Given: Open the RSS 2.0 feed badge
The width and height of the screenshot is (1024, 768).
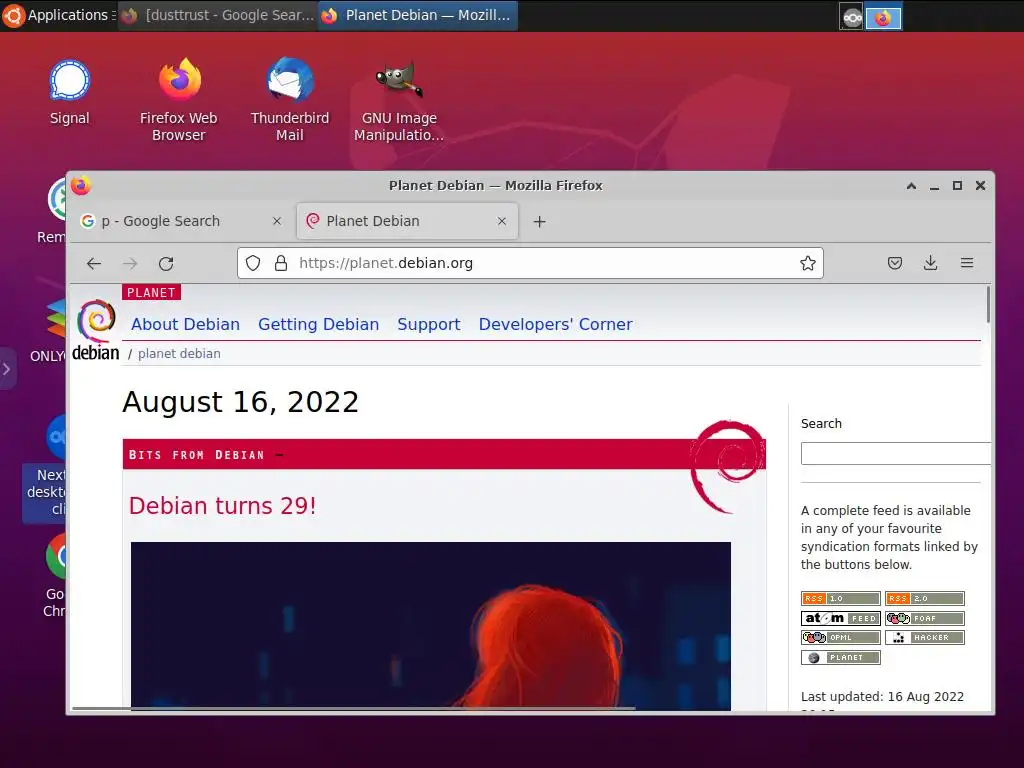Looking at the screenshot, I should [925, 598].
